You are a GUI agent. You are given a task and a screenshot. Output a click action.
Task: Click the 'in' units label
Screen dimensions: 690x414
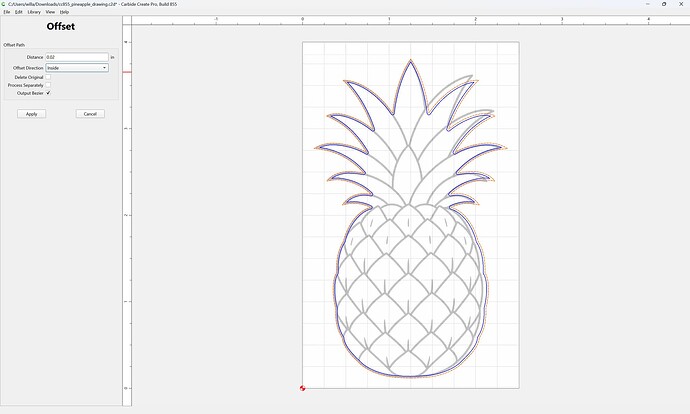pos(112,57)
